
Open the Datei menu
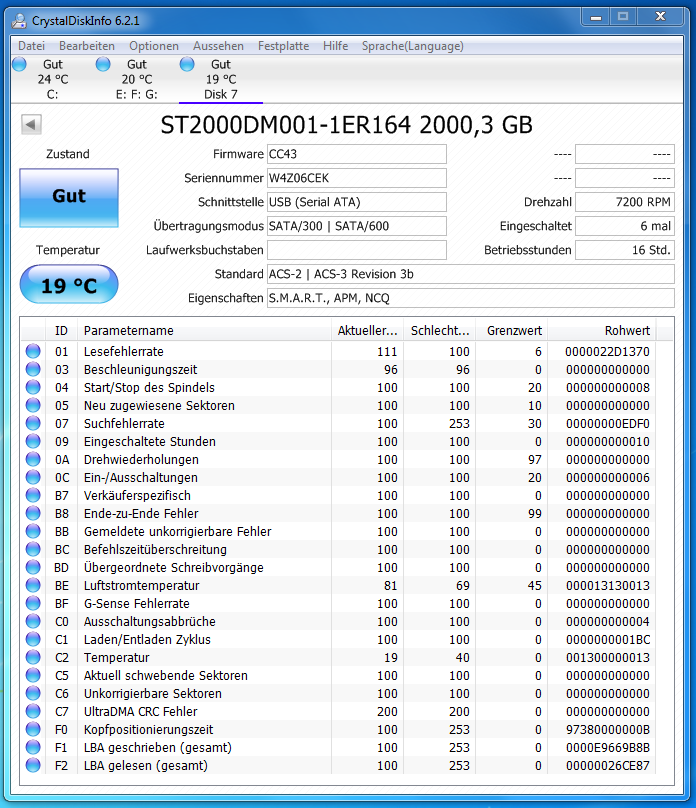pyautogui.click(x=31, y=46)
